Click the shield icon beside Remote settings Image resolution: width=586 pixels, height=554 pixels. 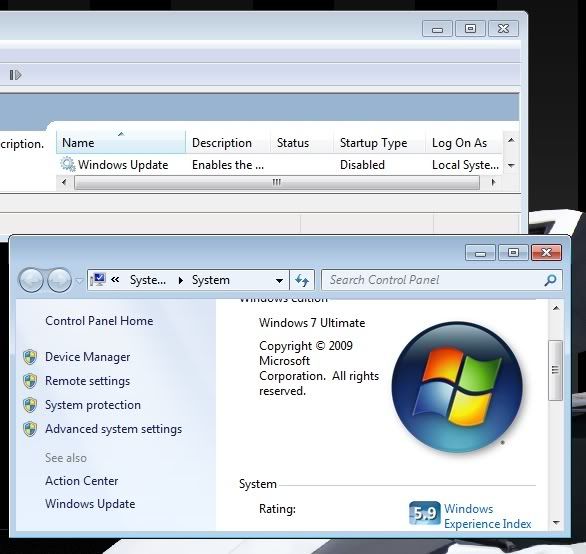point(30,381)
